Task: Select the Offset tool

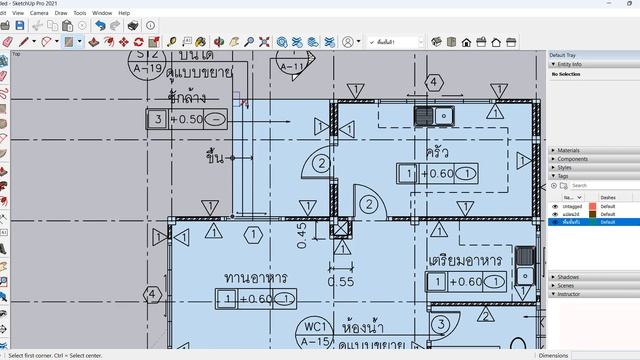Action: pos(109,42)
